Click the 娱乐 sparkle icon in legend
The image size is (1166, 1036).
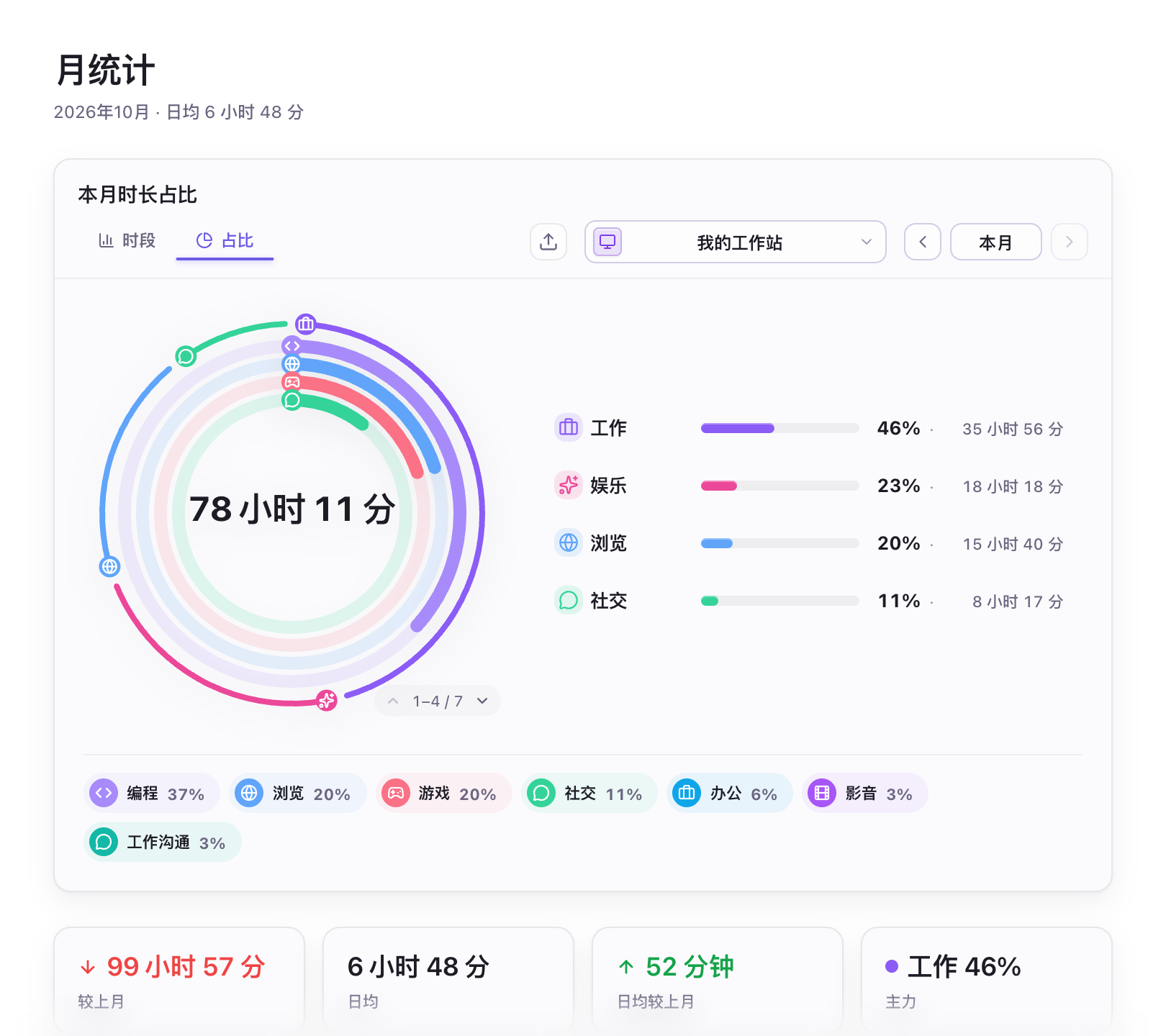tap(569, 485)
